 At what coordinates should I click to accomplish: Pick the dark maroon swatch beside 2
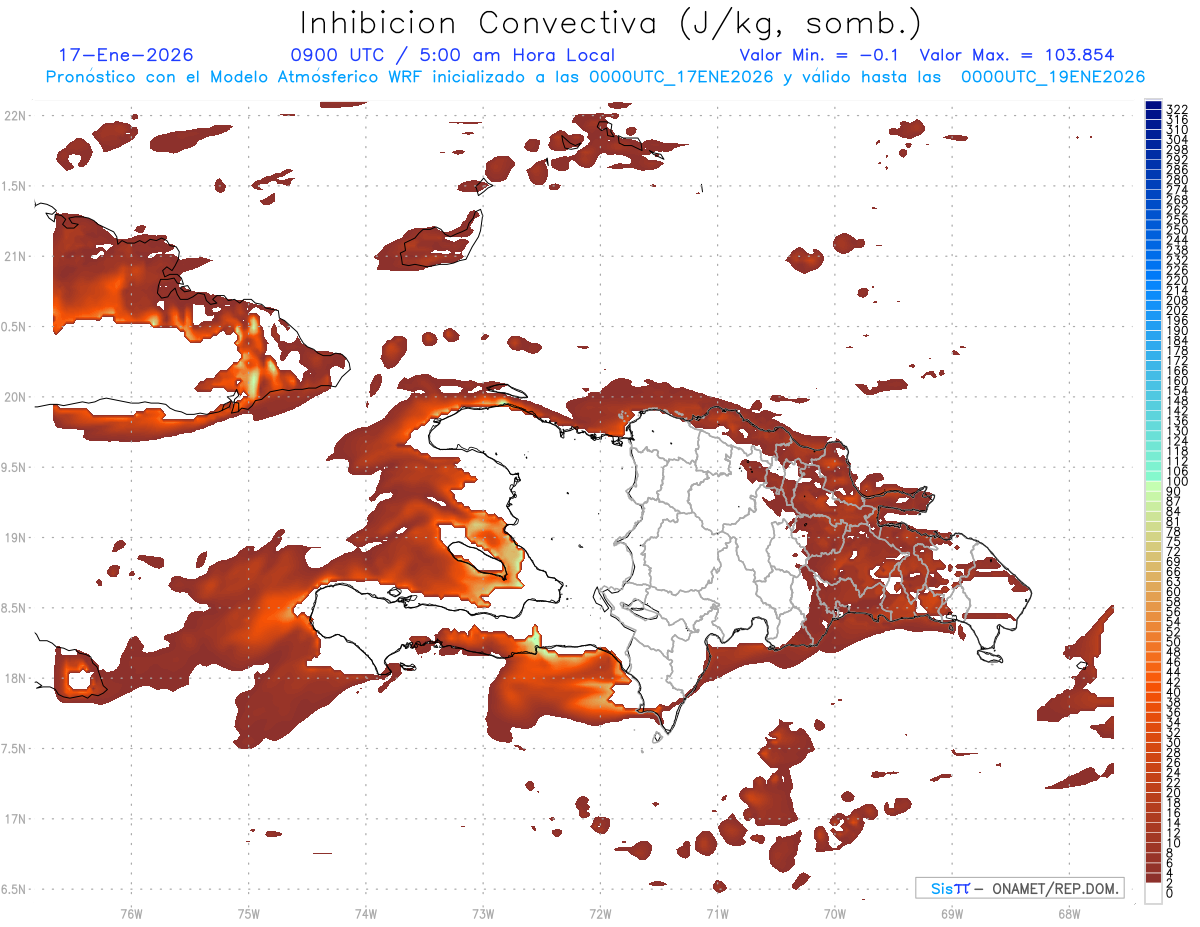[x=1153, y=878]
